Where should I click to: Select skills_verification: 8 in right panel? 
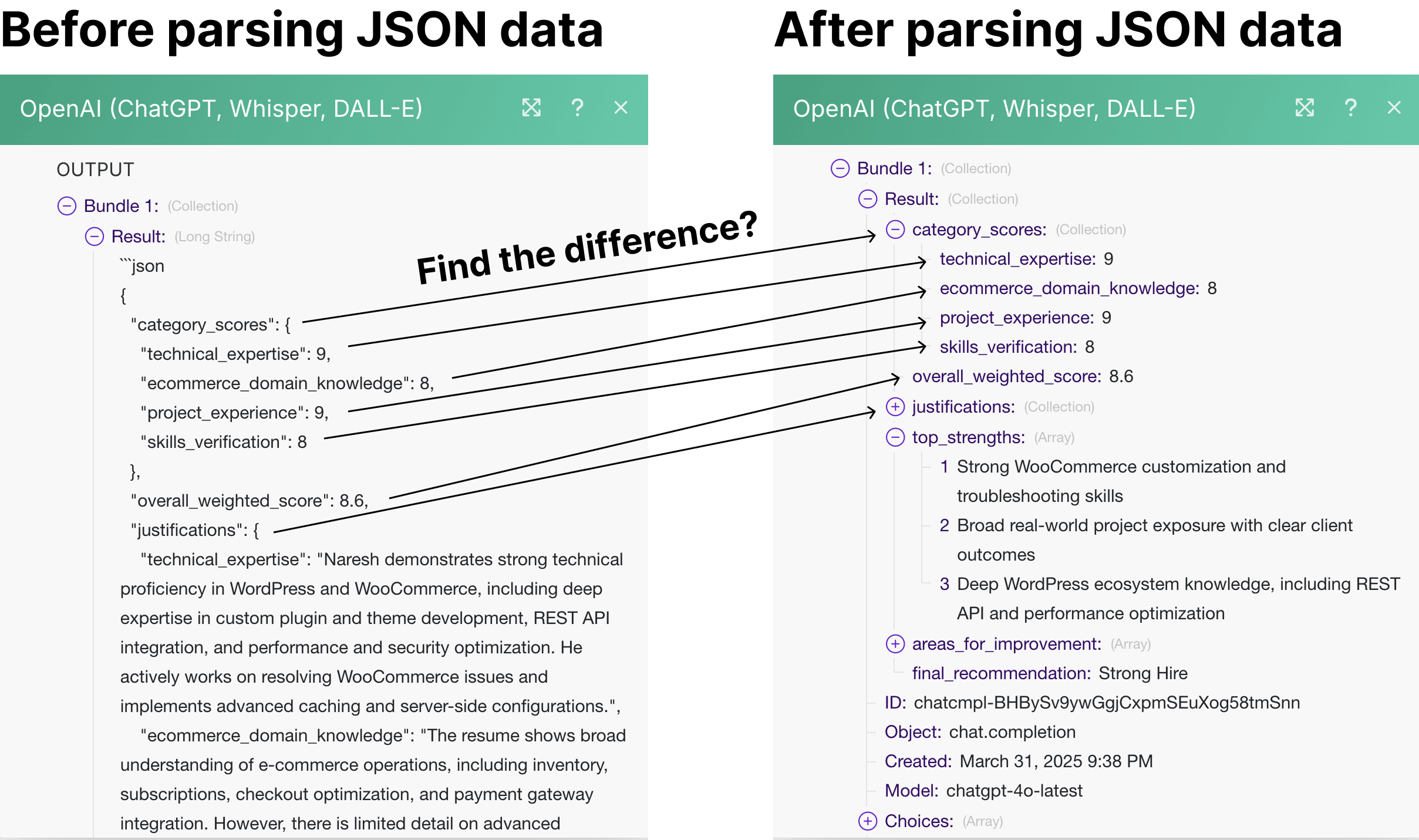(1017, 347)
